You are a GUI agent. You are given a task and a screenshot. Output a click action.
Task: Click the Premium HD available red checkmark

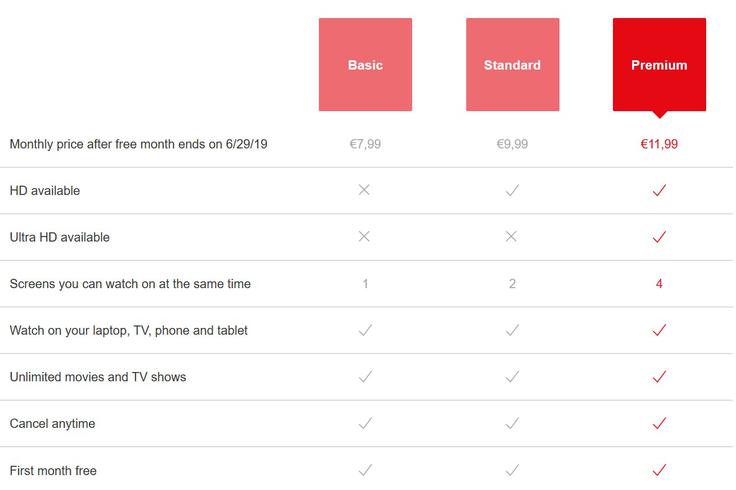coord(659,190)
